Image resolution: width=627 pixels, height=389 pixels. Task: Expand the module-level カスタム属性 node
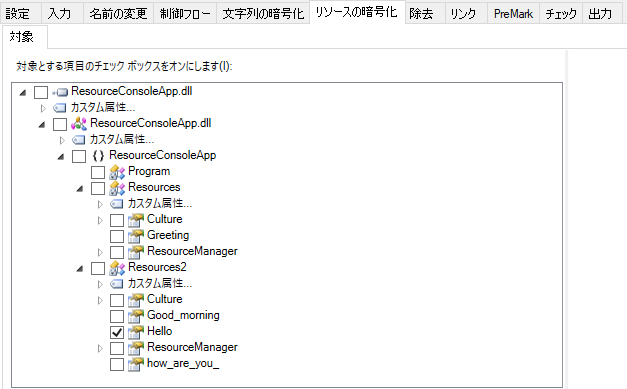pyautogui.click(x=62, y=140)
